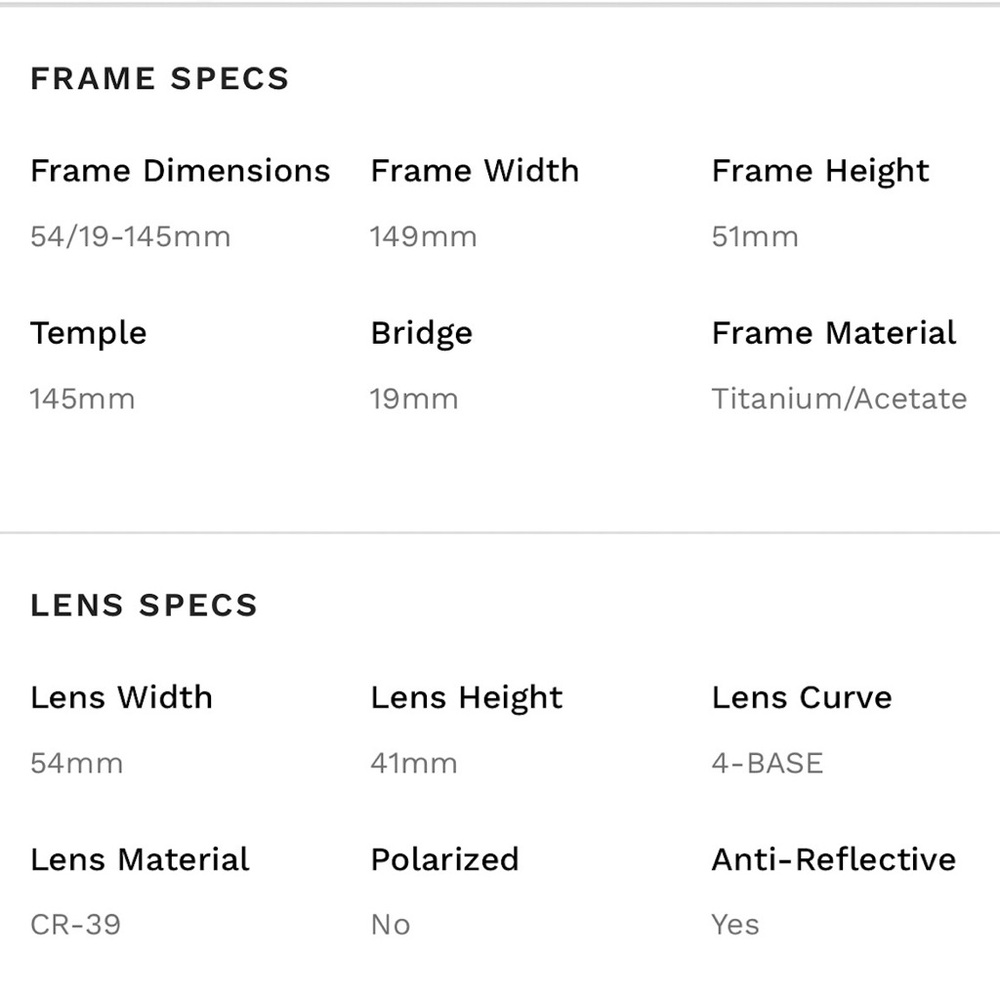Select the Anti-Reflective Yes value
This screenshot has width=1000, height=1000.
coord(735,925)
